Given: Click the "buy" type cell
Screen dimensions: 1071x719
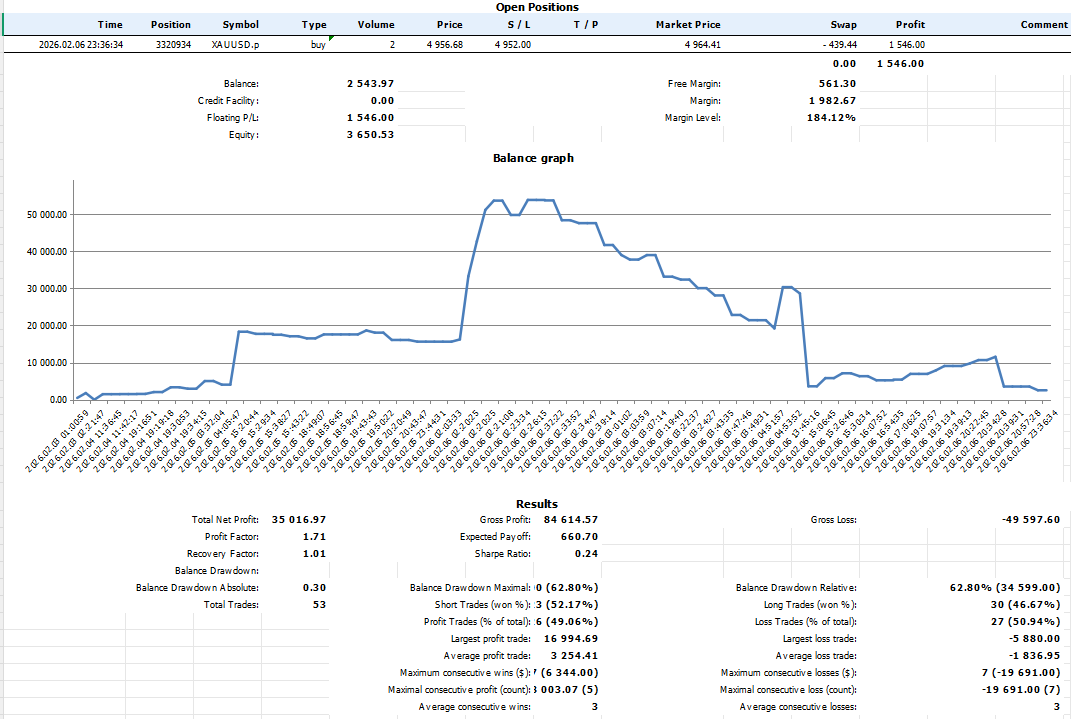Looking at the screenshot, I should tap(318, 44).
